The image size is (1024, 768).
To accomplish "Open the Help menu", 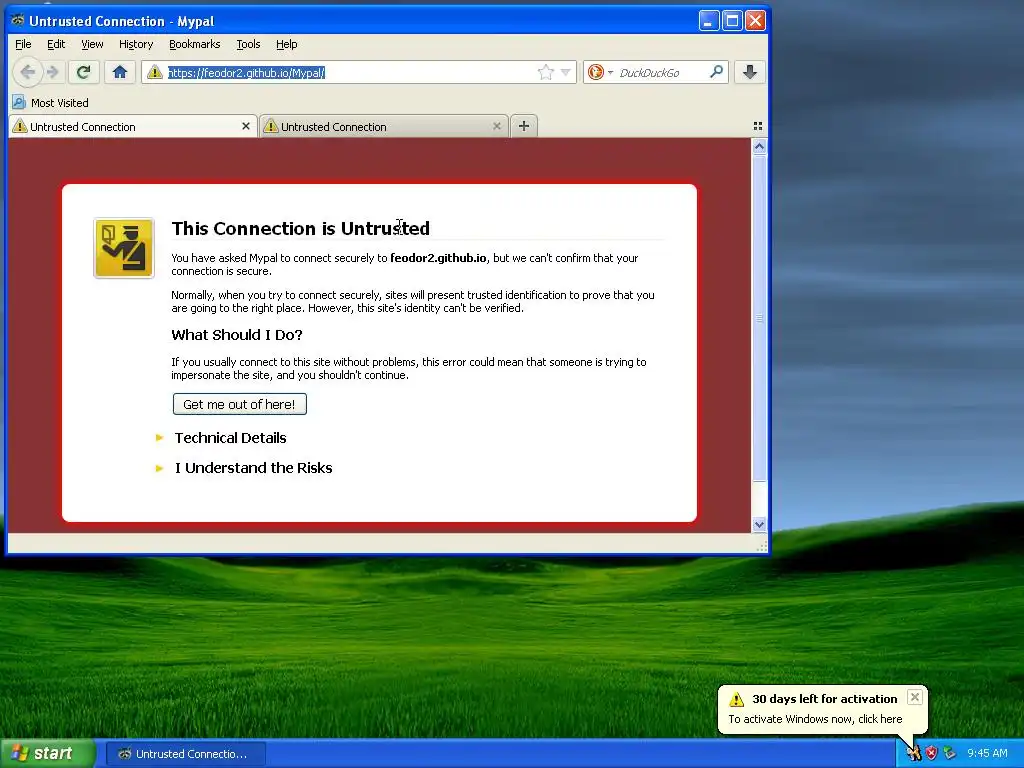I will pyautogui.click(x=287, y=44).
